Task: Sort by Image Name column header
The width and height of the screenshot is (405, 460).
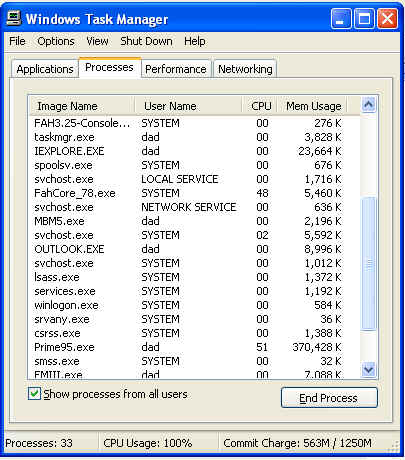Action: pos(82,106)
